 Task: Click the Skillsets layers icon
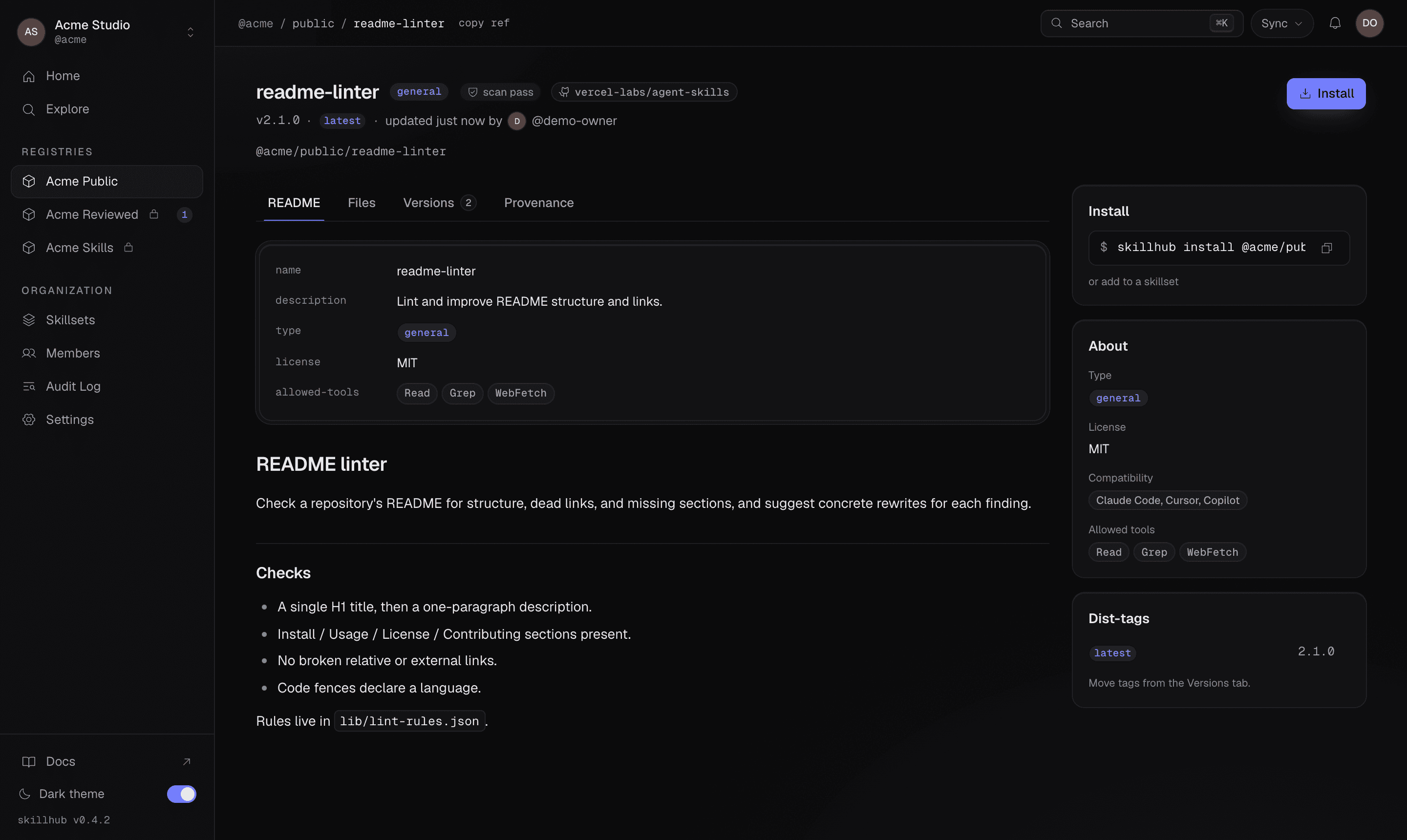tap(28, 320)
